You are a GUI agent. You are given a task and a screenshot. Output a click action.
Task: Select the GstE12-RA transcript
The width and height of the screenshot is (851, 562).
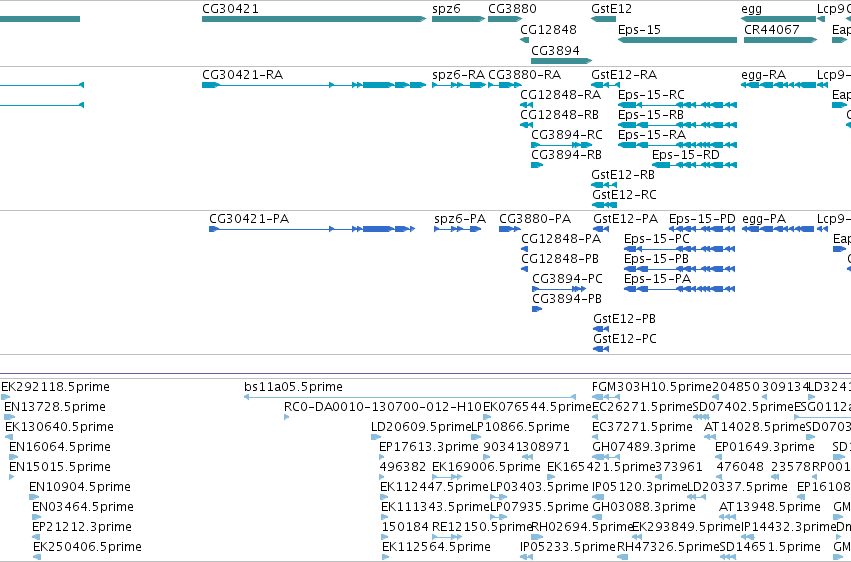[605, 85]
